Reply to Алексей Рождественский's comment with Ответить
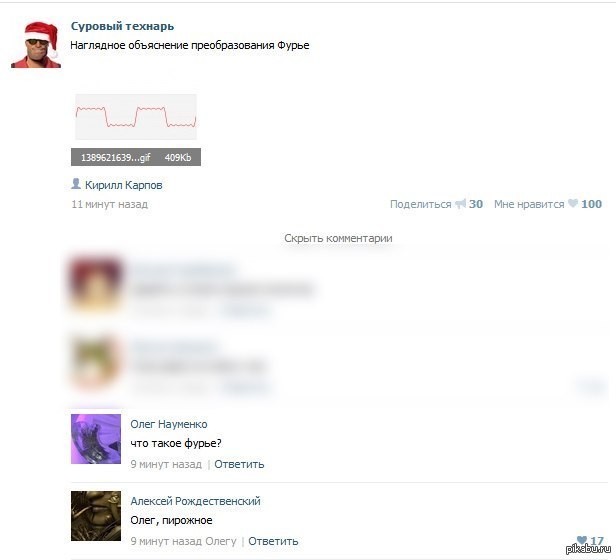Screen dimensions: 616x560 (273, 541)
